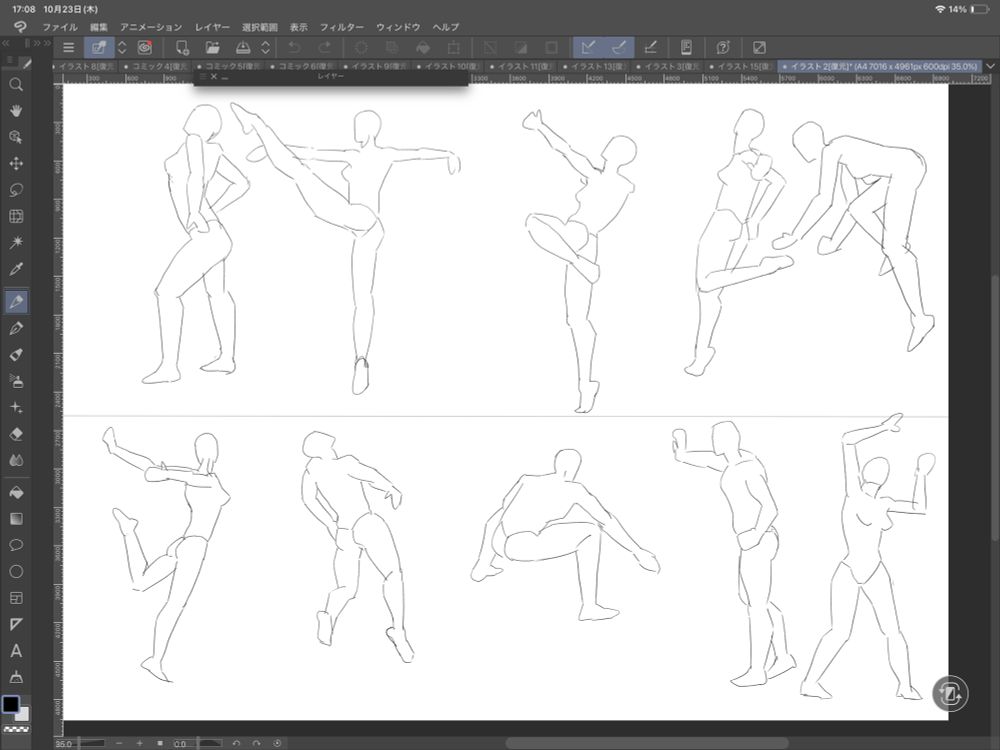Choose the Gradient tool
Screen dimensions: 1000x750
[x=16, y=519]
